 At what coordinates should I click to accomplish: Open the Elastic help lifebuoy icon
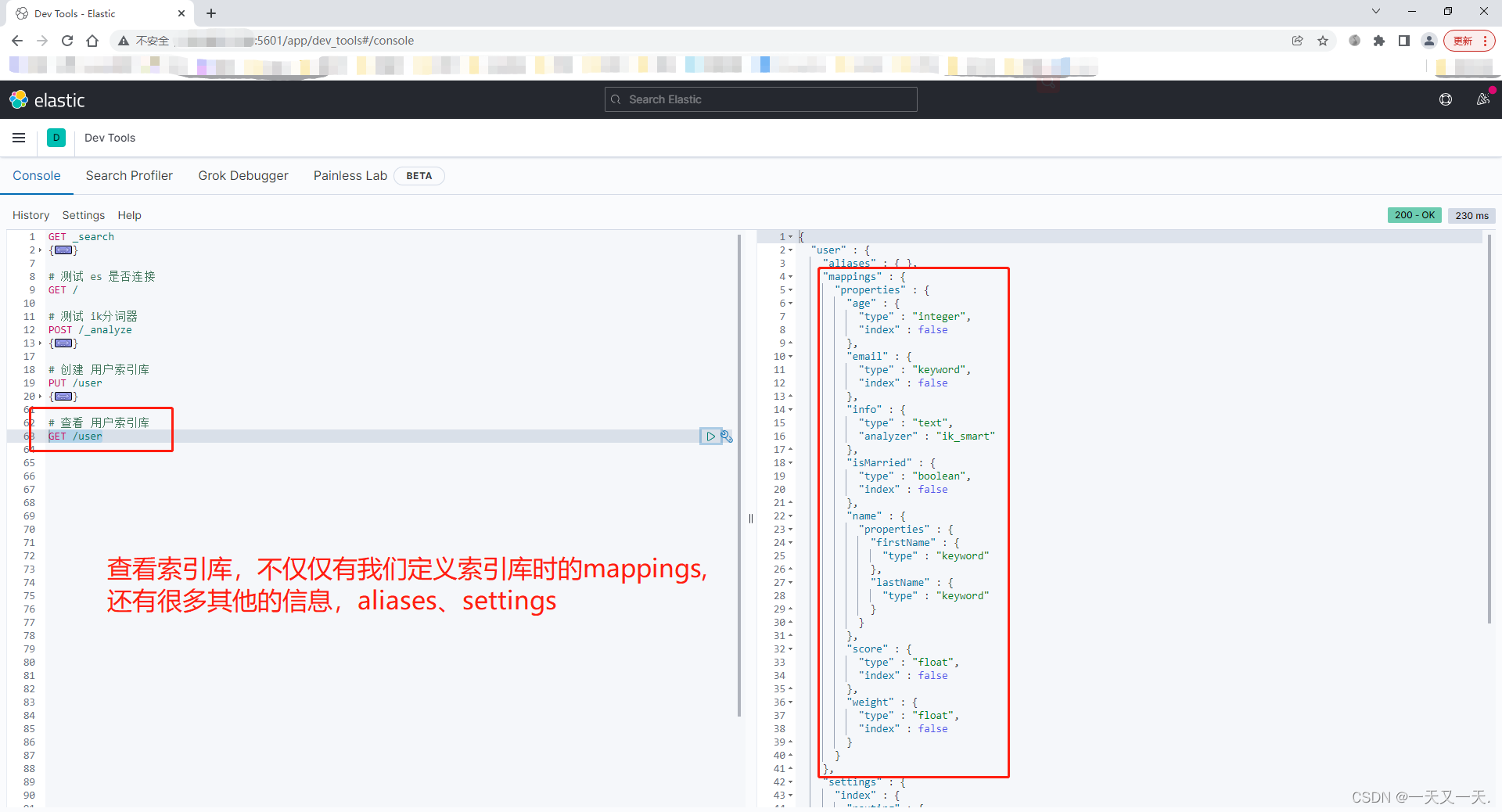point(1446,99)
